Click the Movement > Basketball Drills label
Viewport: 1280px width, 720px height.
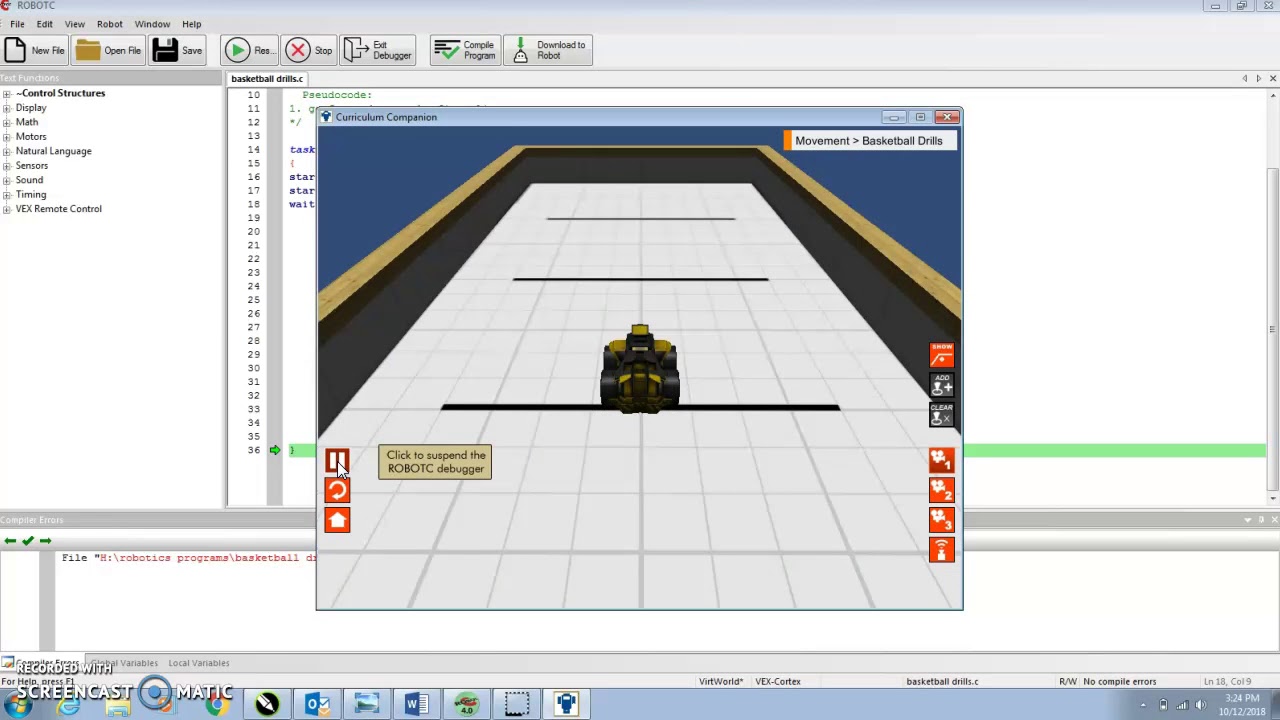tap(869, 141)
